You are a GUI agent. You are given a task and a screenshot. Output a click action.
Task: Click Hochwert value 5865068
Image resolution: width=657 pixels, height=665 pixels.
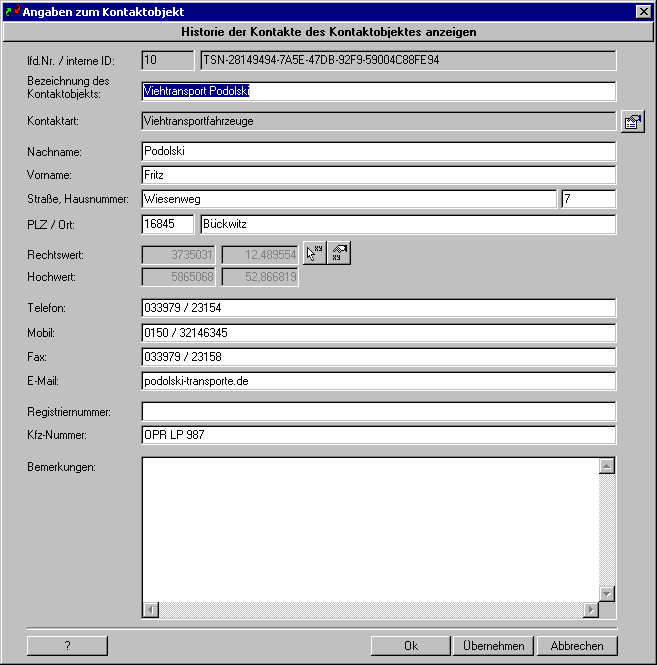[x=179, y=277]
